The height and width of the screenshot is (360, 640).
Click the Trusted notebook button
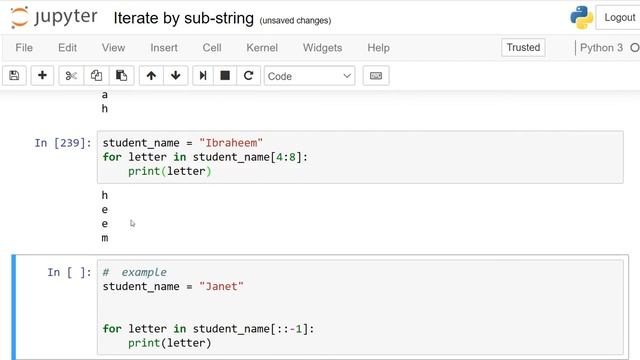(523, 47)
